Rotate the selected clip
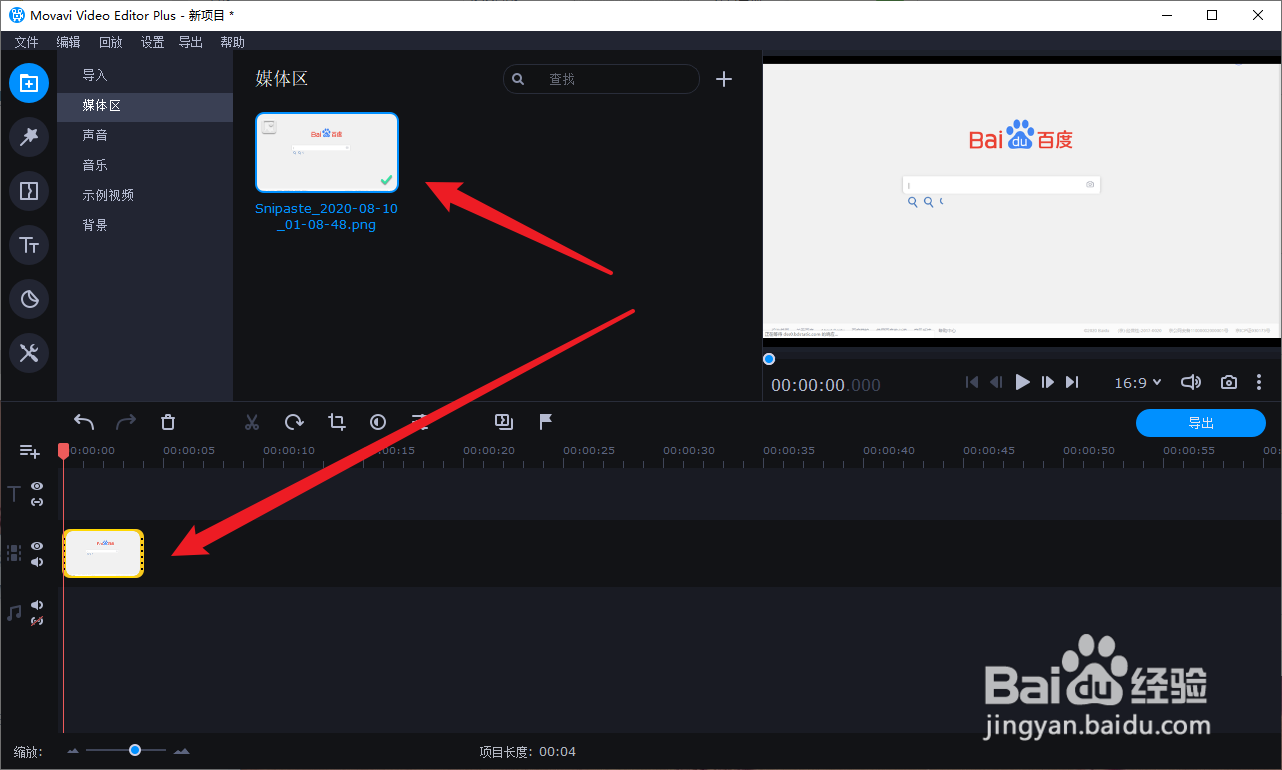The width and height of the screenshot is (1282, 770). pos(294,422)
